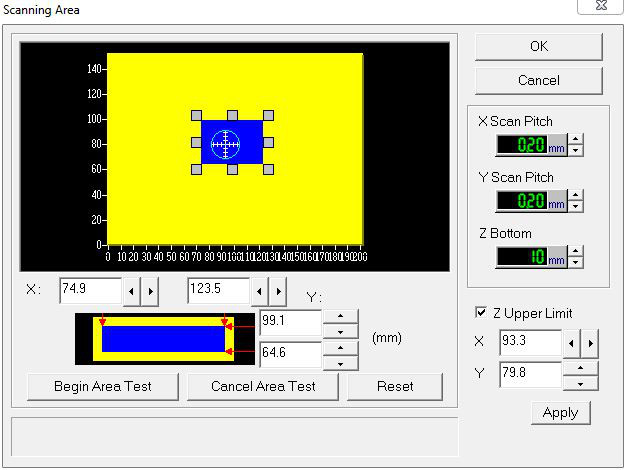The image size is (626, 470).
Task: Increase Z Bottom value
Action: pos(575,251)
